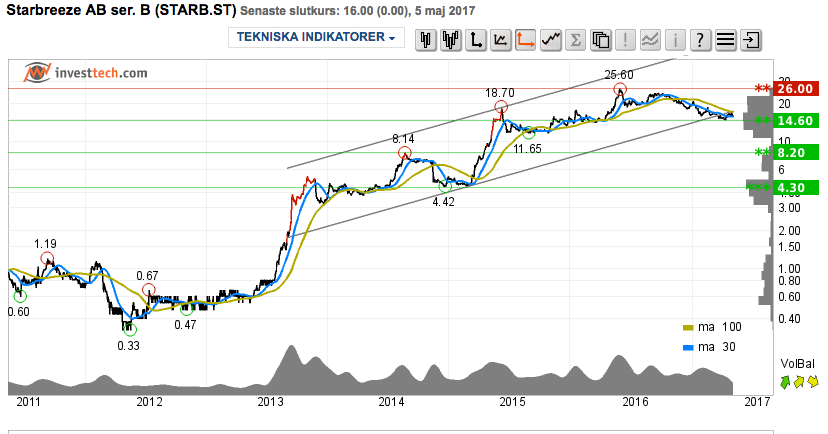828x434 pixels.
Task: Click the 2016 year label on axis
Action: click(635, 402)
